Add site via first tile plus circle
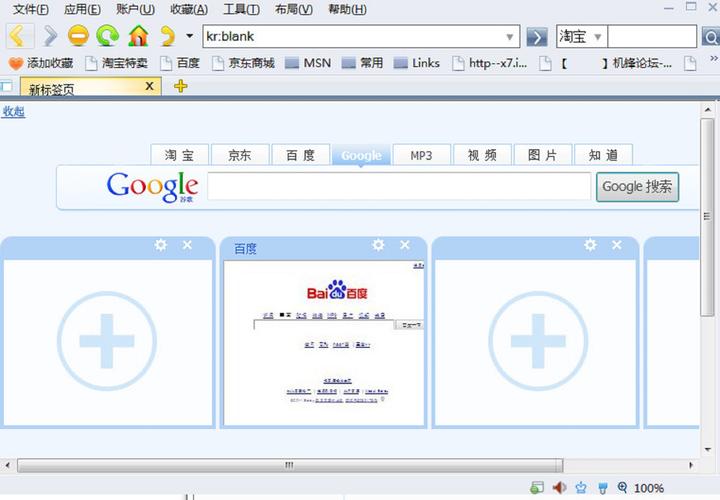Viewport: 720px width, 500px height. [x=107, y=341]
